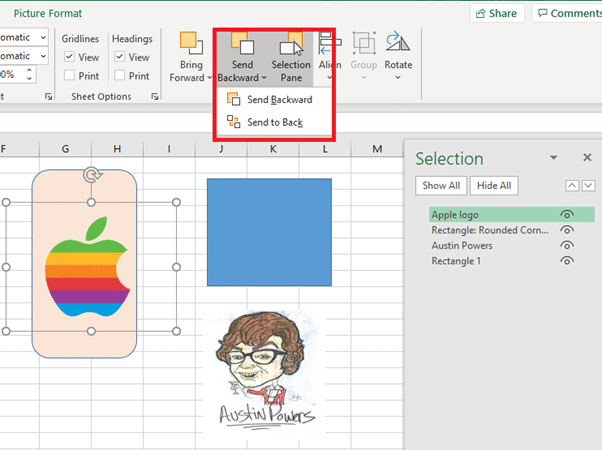
Task: Click Hide All in Selection pane
Action: (x=494, y=186)
